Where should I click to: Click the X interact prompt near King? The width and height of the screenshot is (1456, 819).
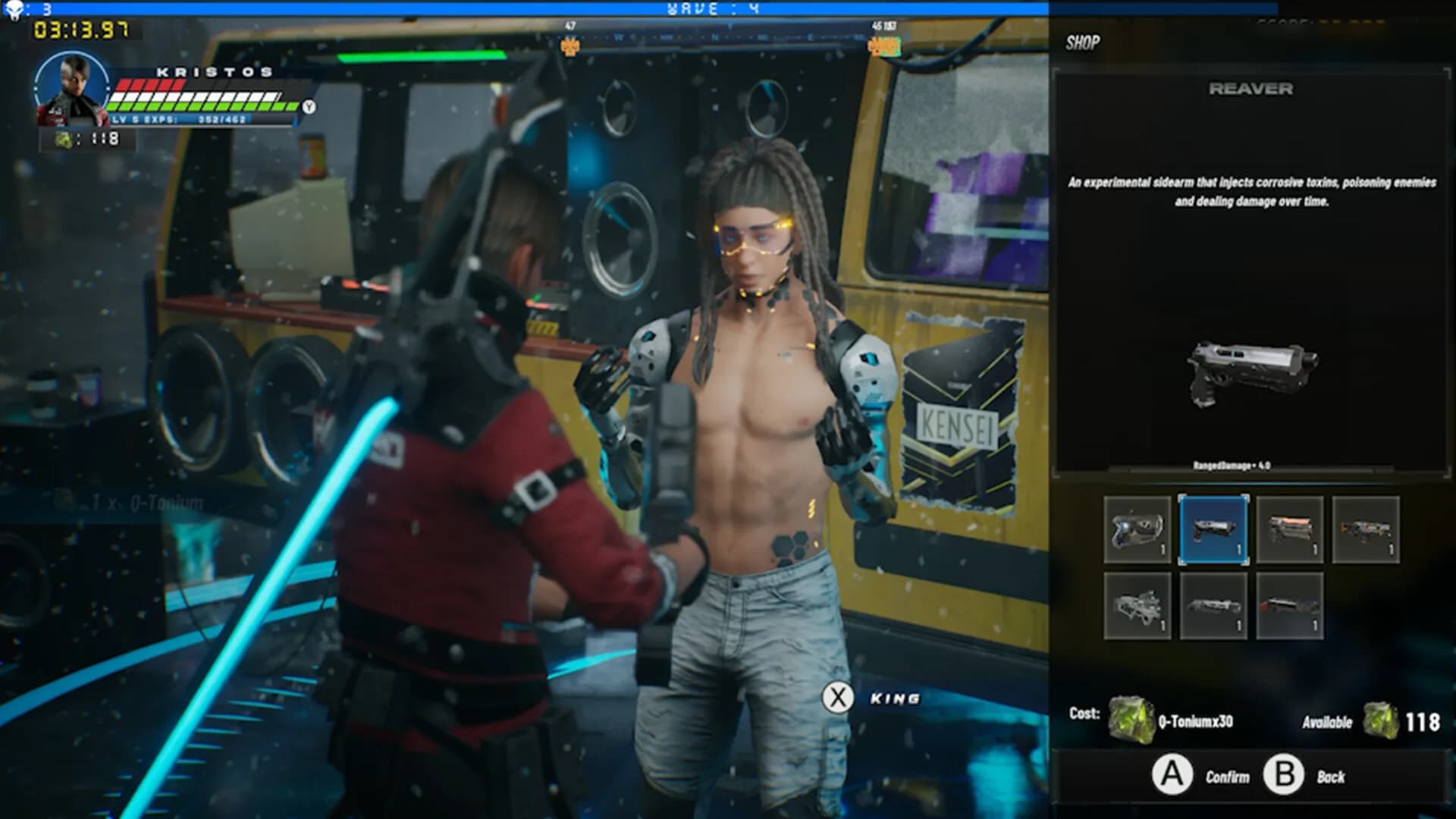(838, 698)
